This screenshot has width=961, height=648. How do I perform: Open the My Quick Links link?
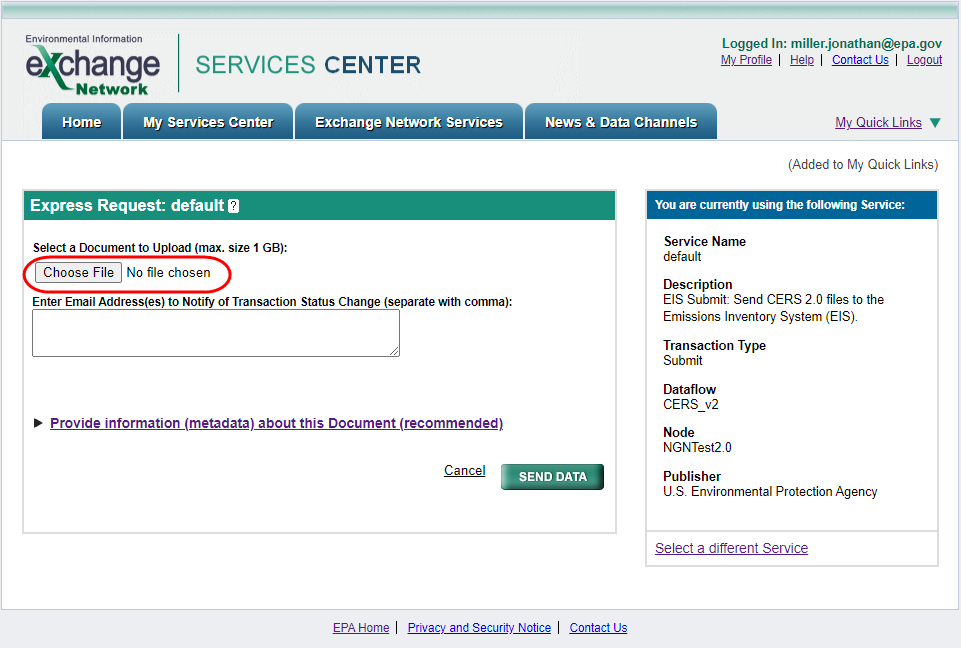click(x=878, y=123)
